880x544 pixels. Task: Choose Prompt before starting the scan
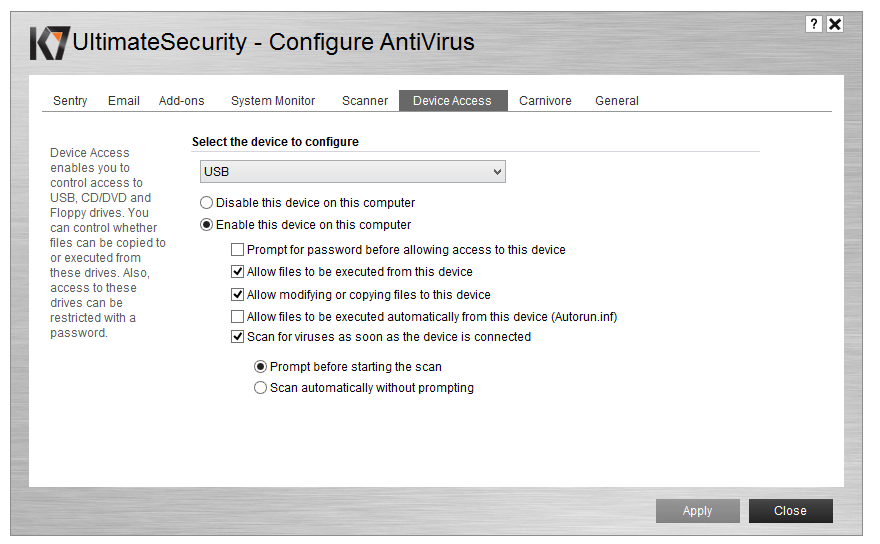coord(261,367)
